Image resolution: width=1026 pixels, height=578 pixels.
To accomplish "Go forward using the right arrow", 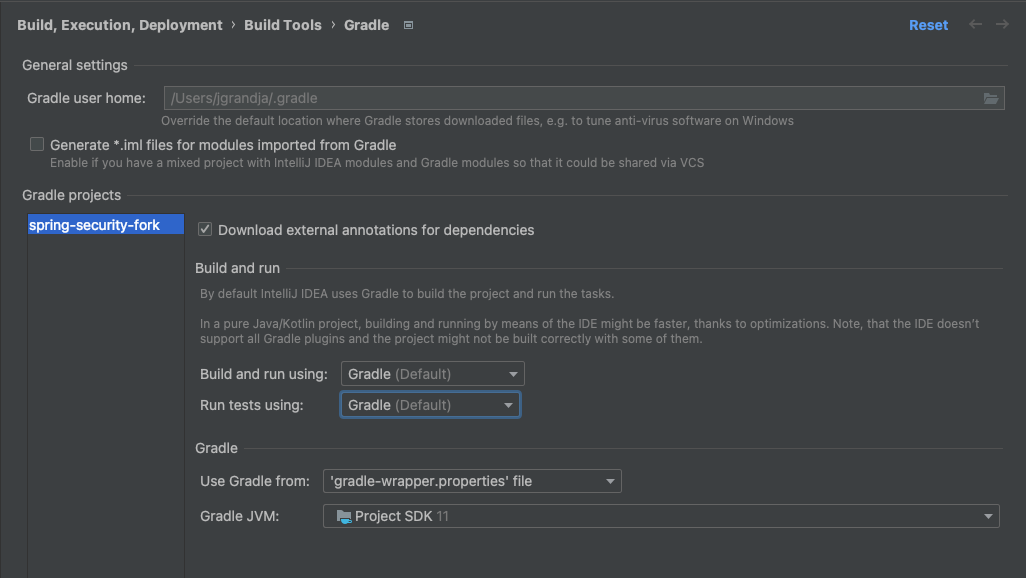I will (1002, 25).
